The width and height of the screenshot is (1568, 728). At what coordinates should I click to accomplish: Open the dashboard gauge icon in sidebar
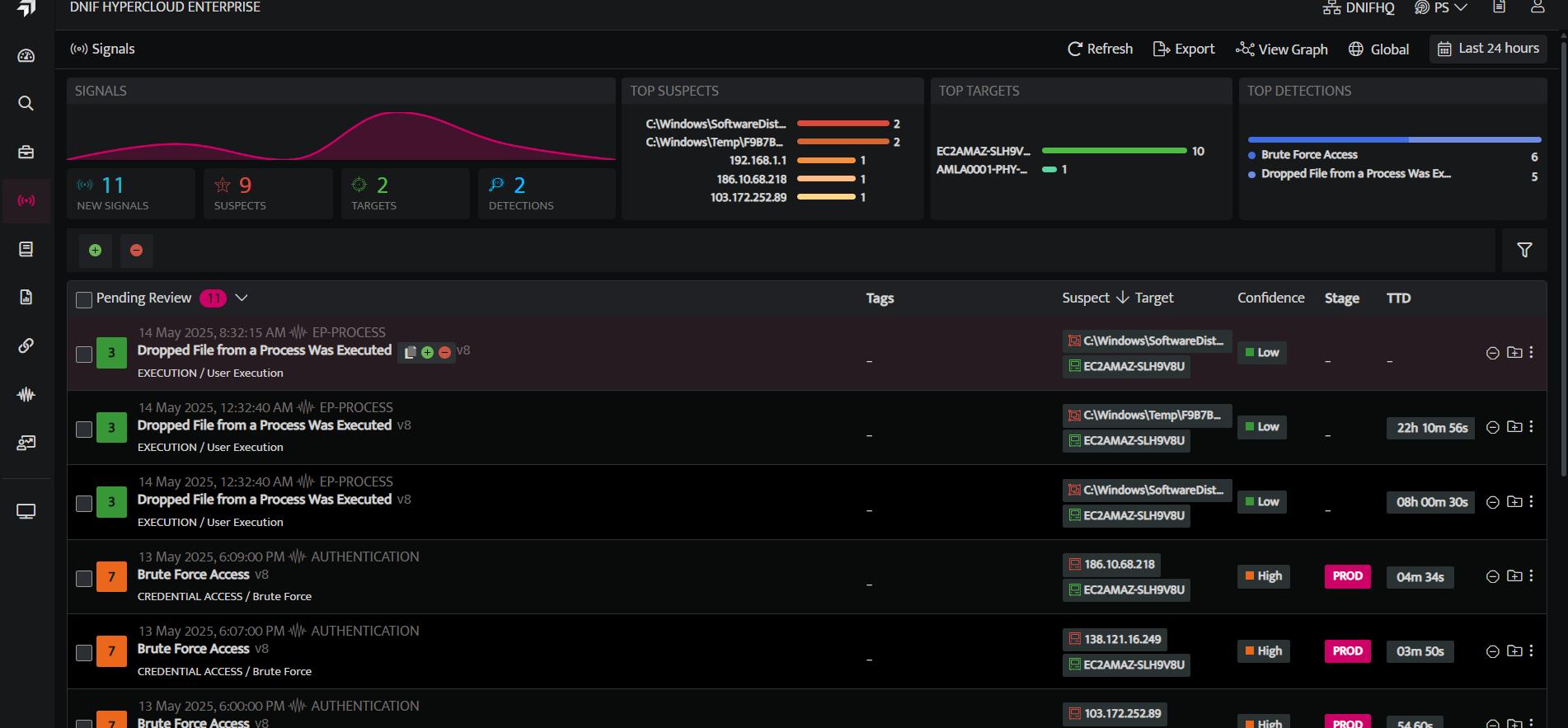click(26, 56)
